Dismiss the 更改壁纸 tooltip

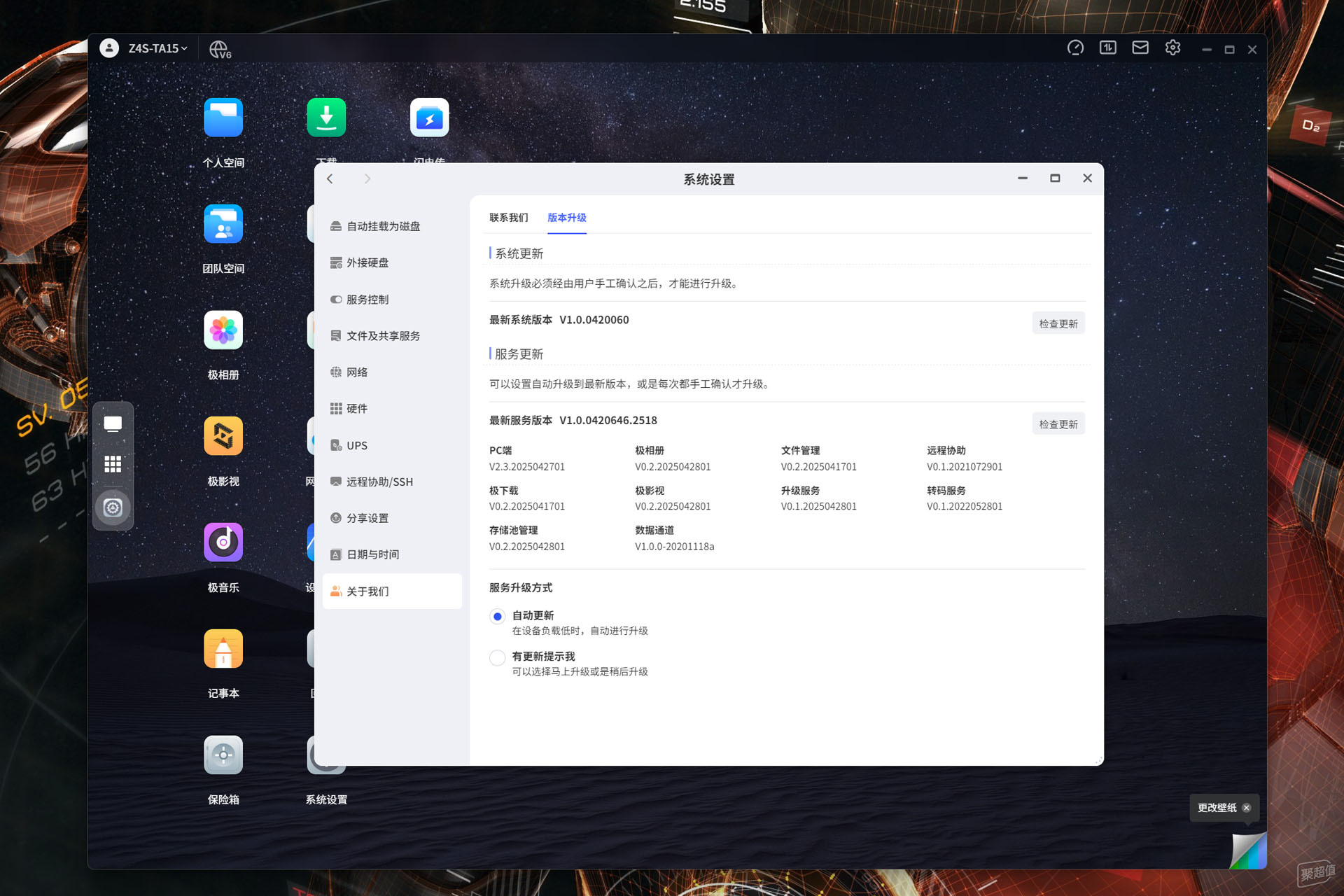point(1247,808)
